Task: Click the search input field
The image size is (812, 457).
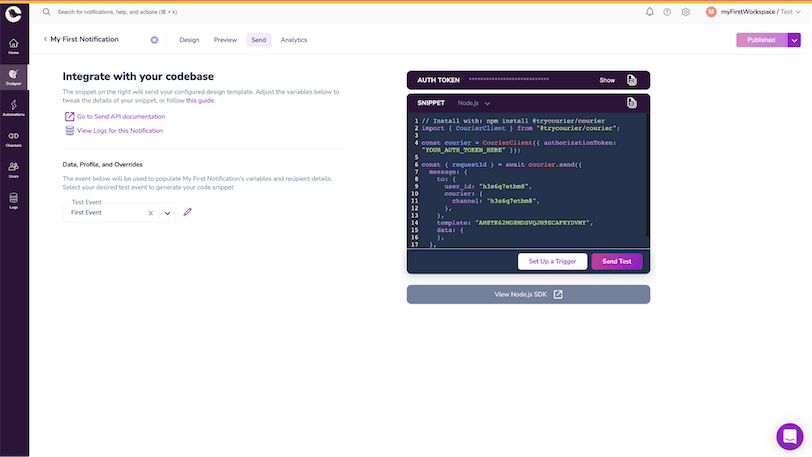Action: pos(117,12)
